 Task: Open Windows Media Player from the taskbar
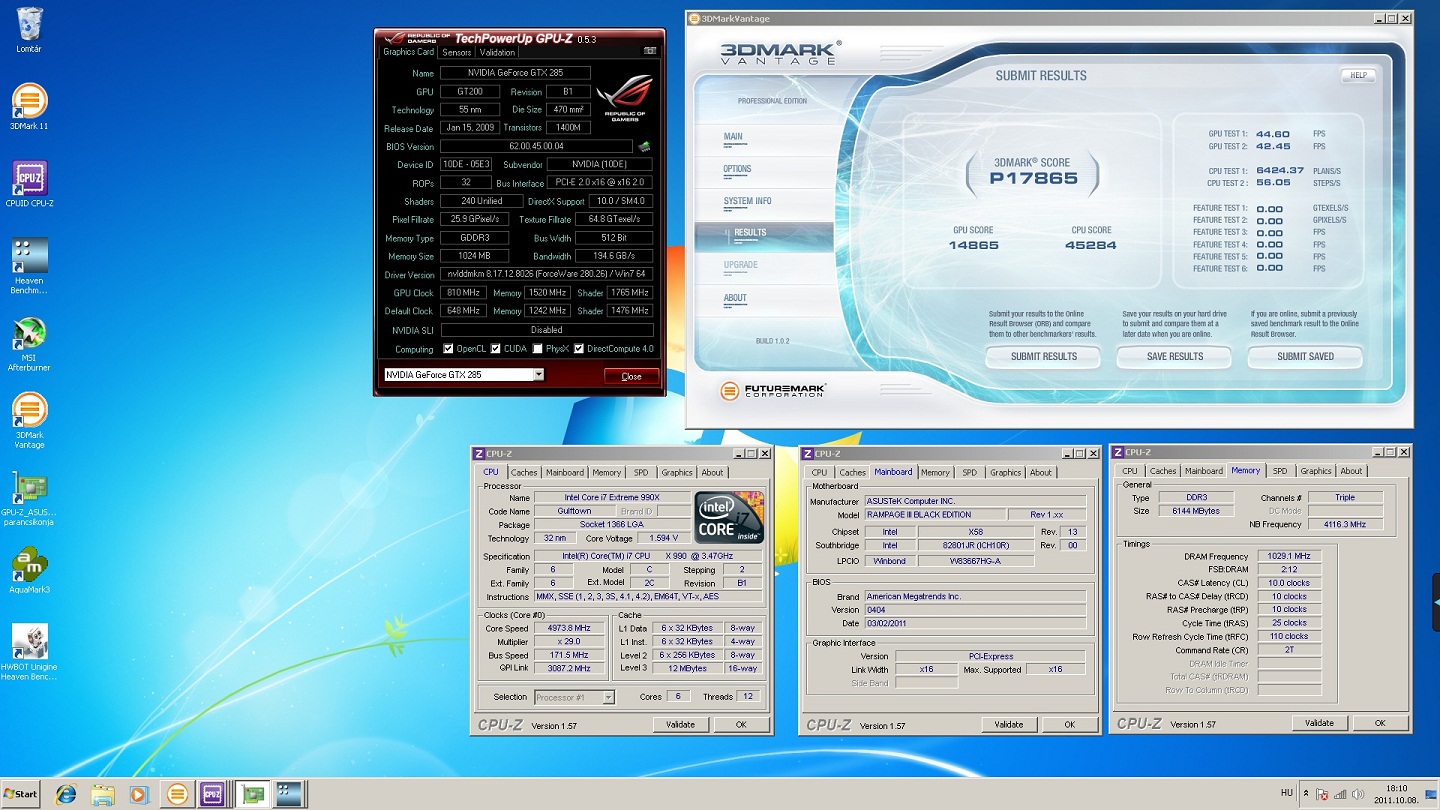[139, 794]
